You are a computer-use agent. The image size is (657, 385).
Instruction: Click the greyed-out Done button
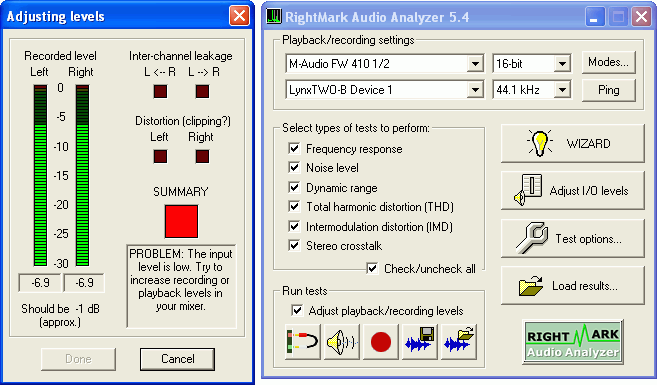tap(78, 359)
